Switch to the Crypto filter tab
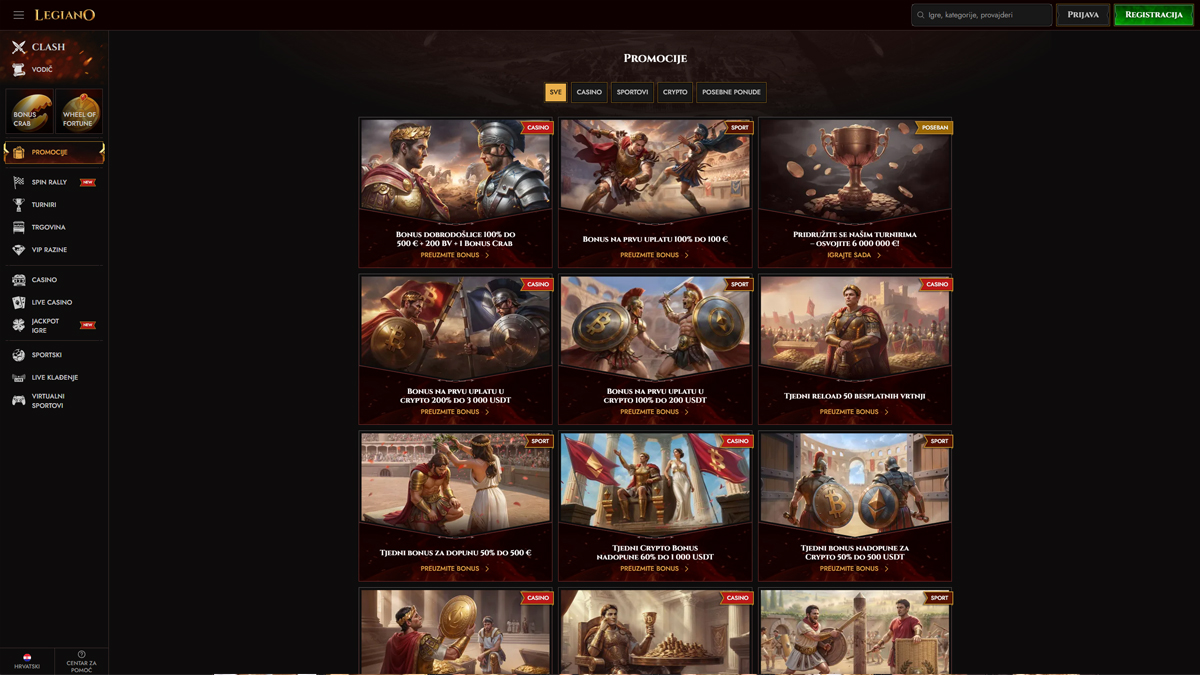 point(675,92)
